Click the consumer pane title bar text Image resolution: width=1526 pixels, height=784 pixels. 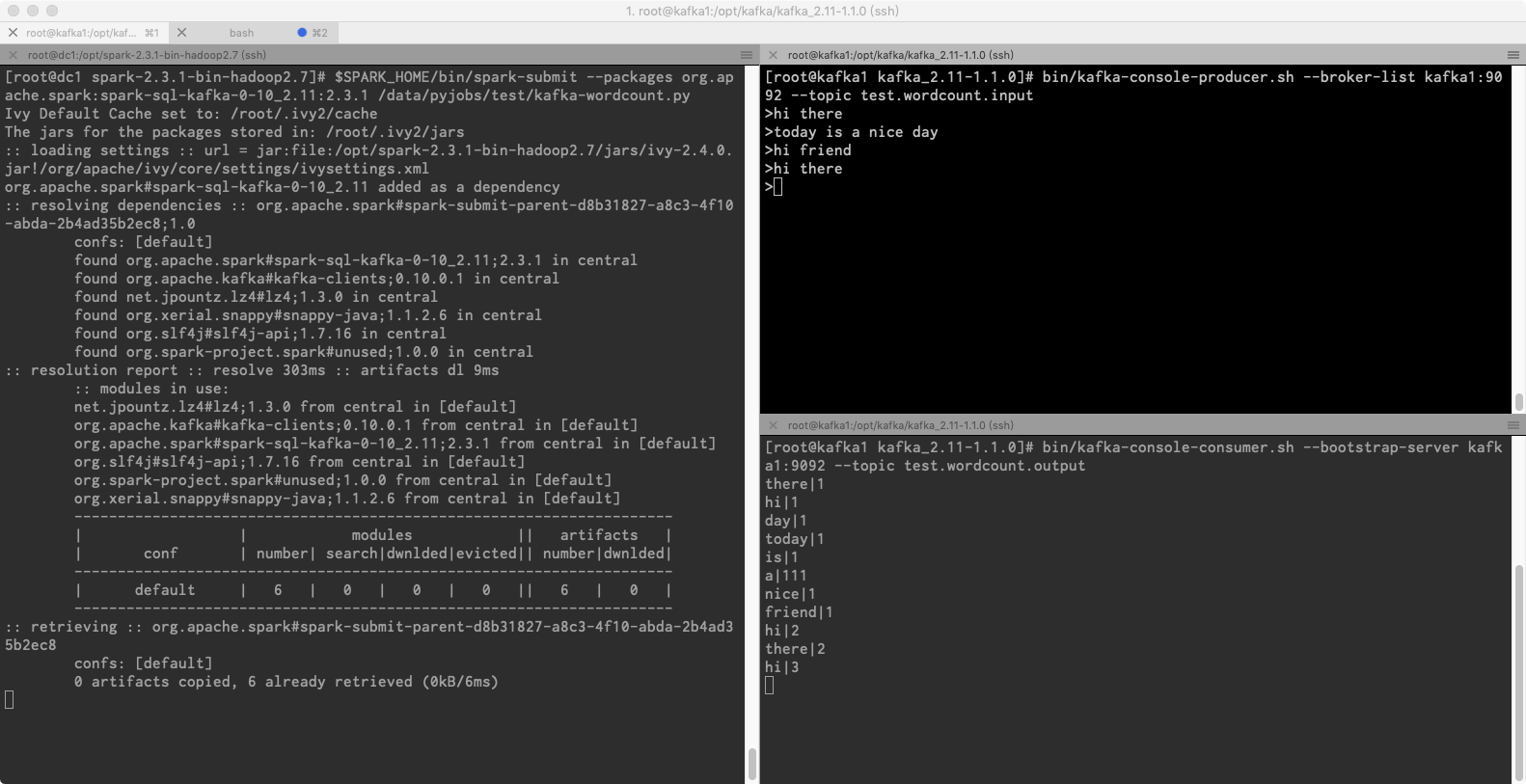tap(900, 425)
